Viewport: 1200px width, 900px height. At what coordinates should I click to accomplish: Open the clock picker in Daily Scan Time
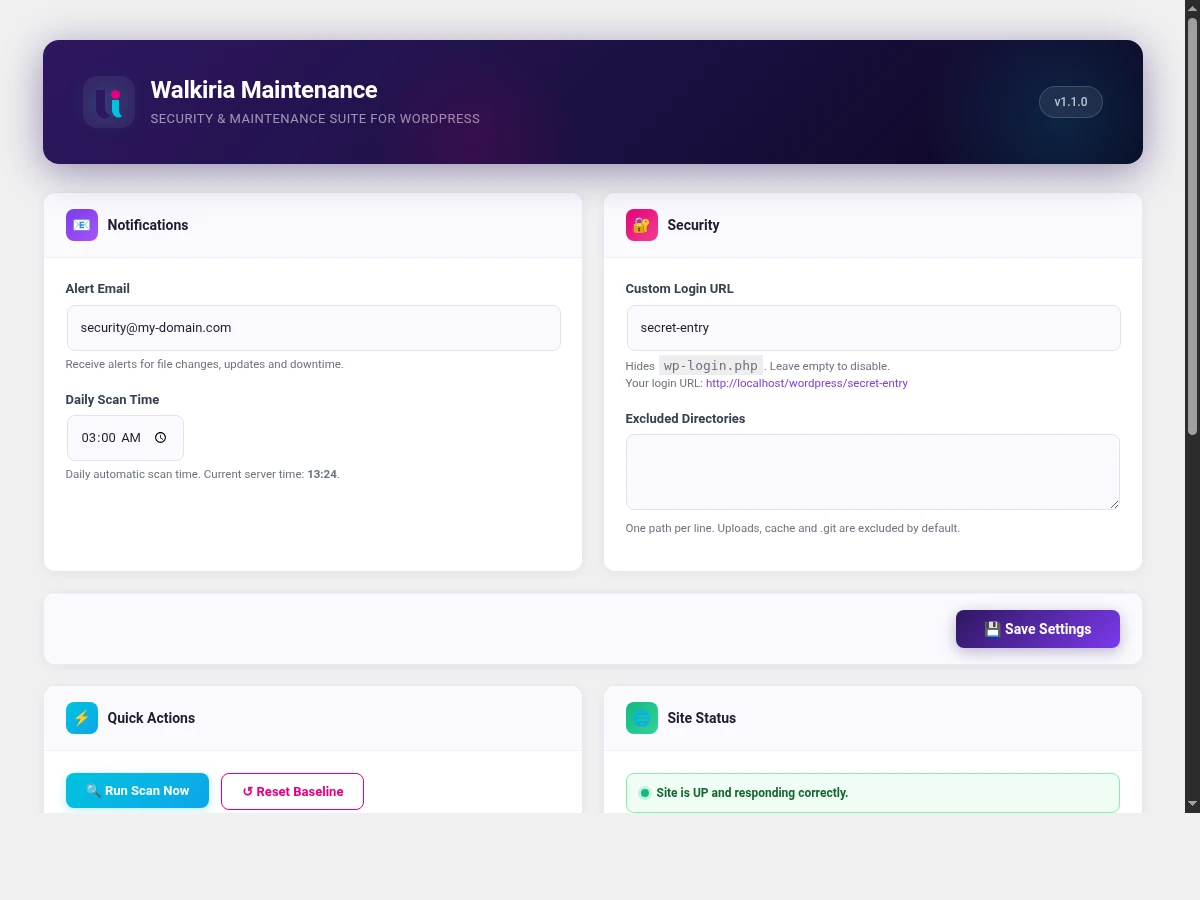coord(161,438)
